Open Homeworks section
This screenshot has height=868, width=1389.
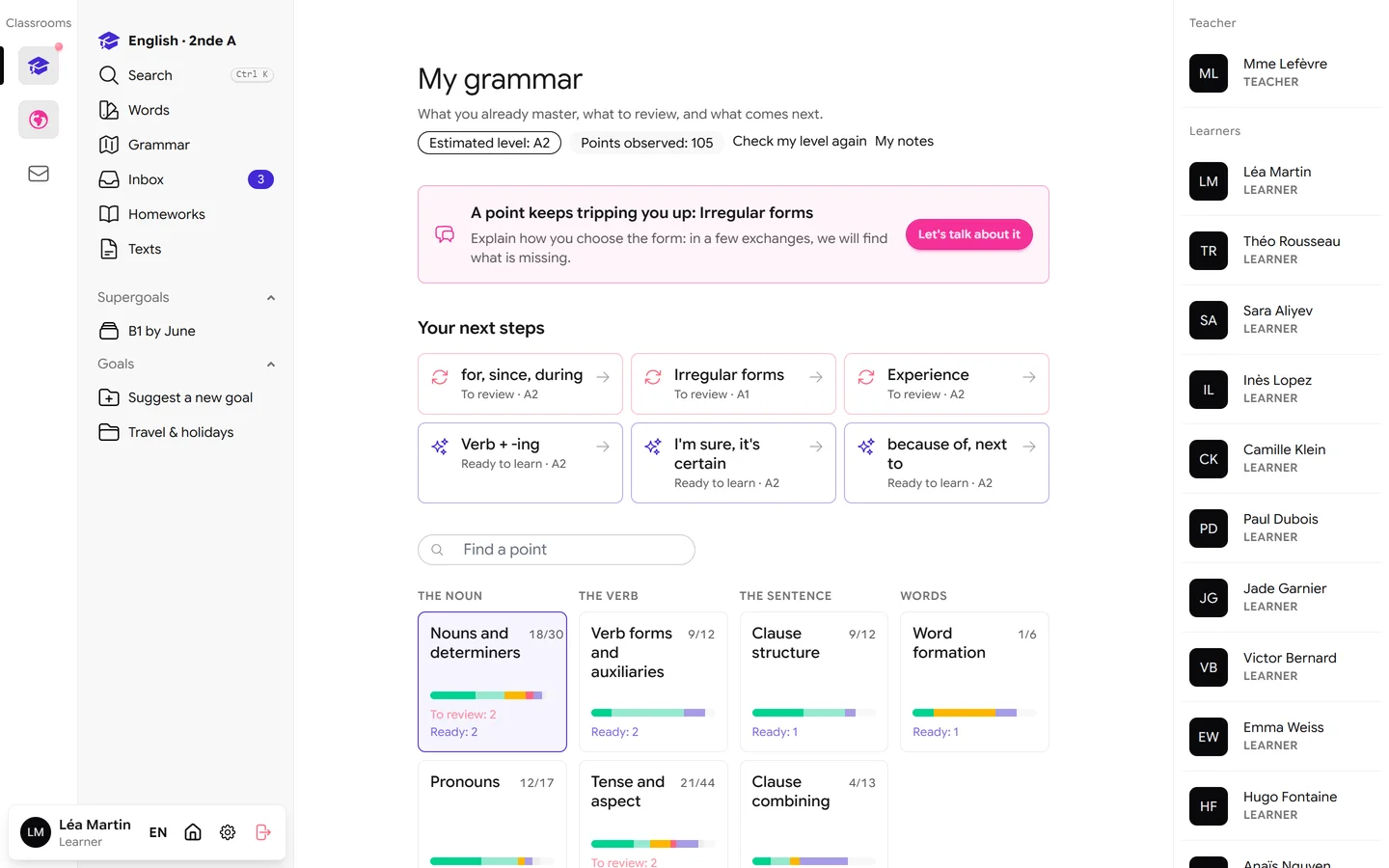tap(186, 214)
